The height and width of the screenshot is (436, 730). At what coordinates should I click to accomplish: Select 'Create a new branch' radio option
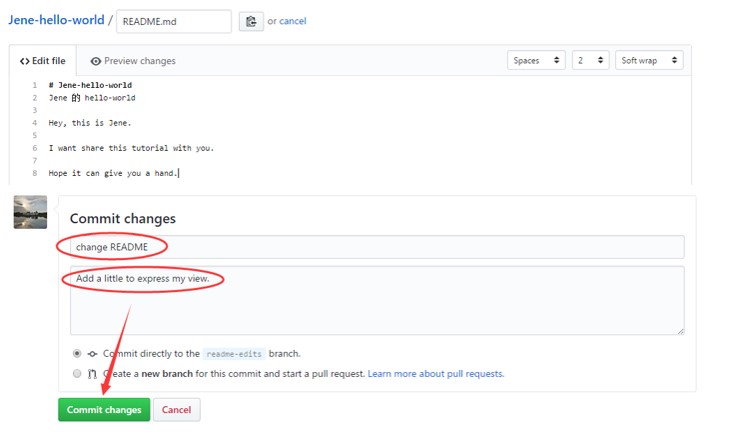tap(77, 374)
